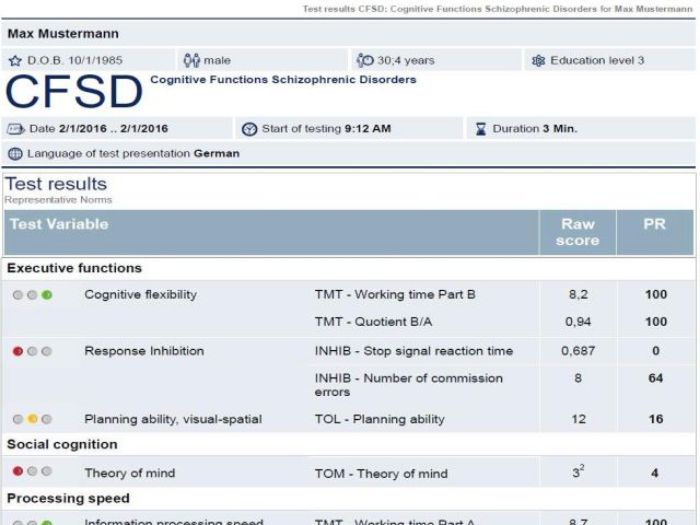
Task: Click the PR column header
Action: [654, 224]
